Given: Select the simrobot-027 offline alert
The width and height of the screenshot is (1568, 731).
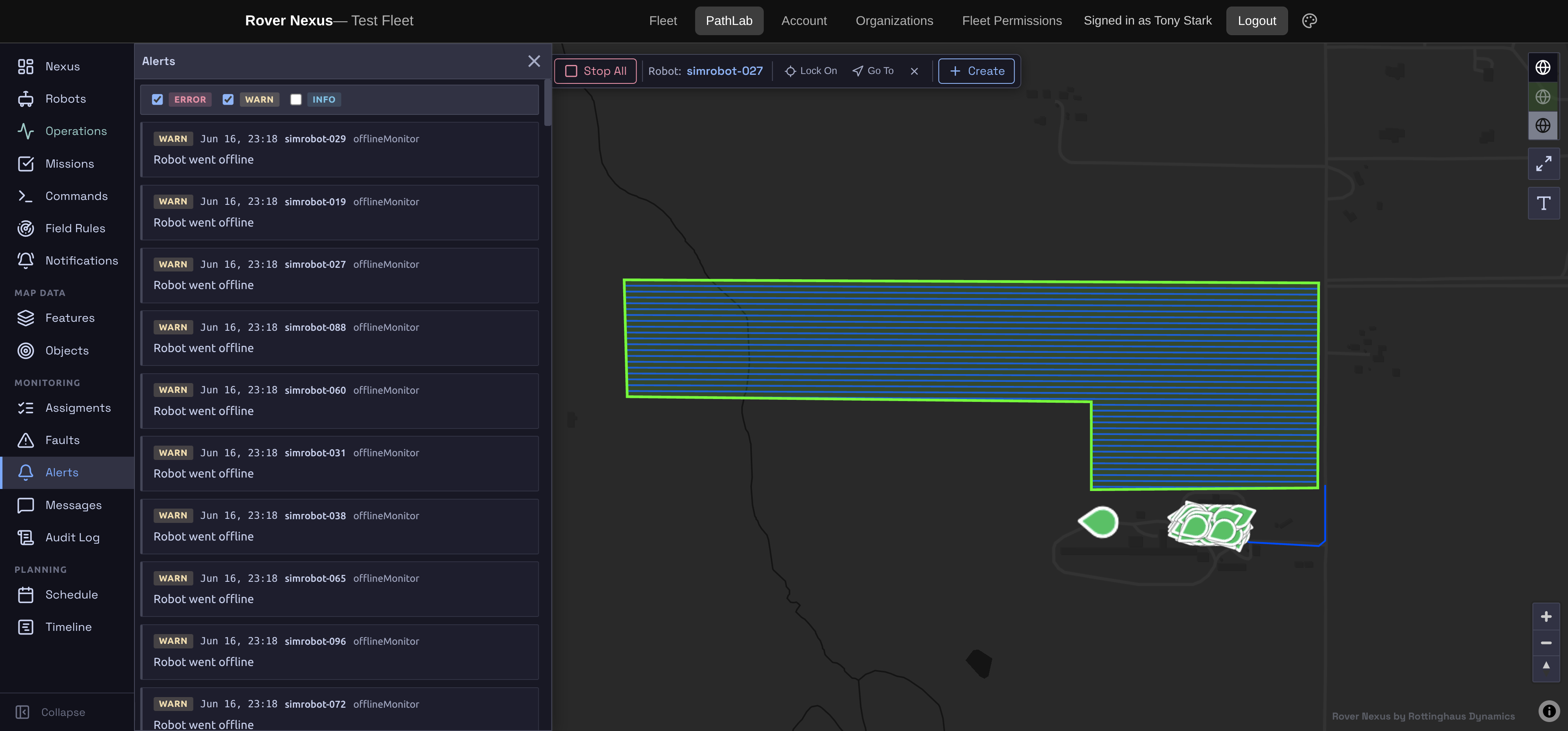Looking at the screenshot, I should 340,275.
